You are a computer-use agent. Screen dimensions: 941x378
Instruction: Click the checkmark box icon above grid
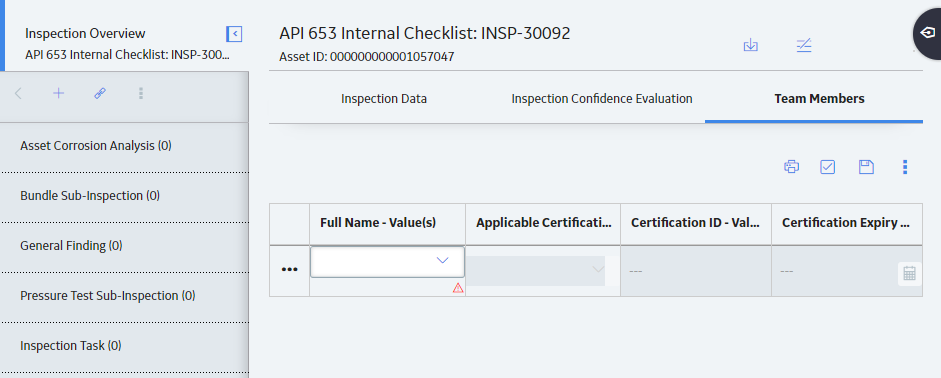[828, 167]
